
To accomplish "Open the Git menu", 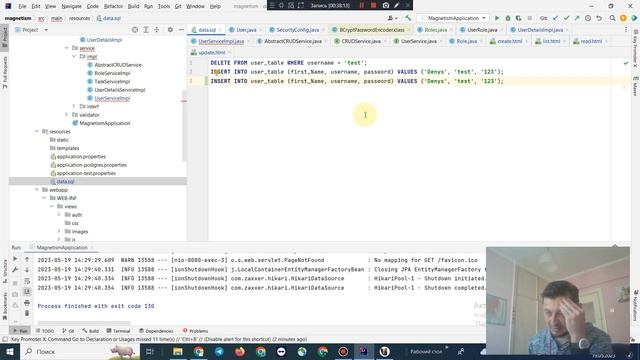I will (178, 6).
